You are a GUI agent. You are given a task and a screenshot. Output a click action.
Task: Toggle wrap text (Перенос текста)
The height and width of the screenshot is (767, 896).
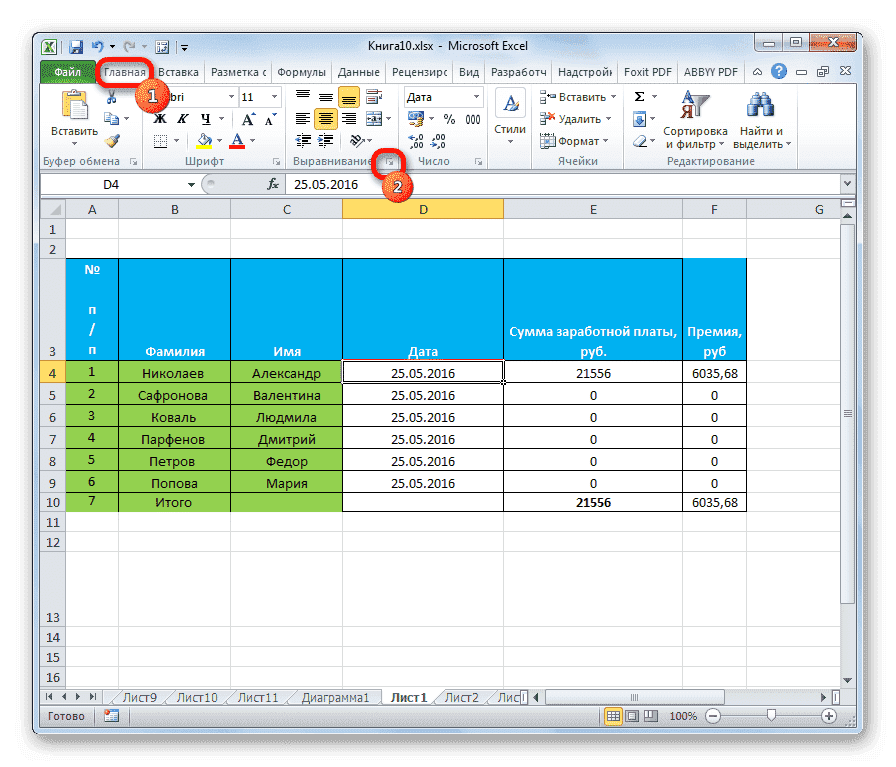click(x=374, y=95)
